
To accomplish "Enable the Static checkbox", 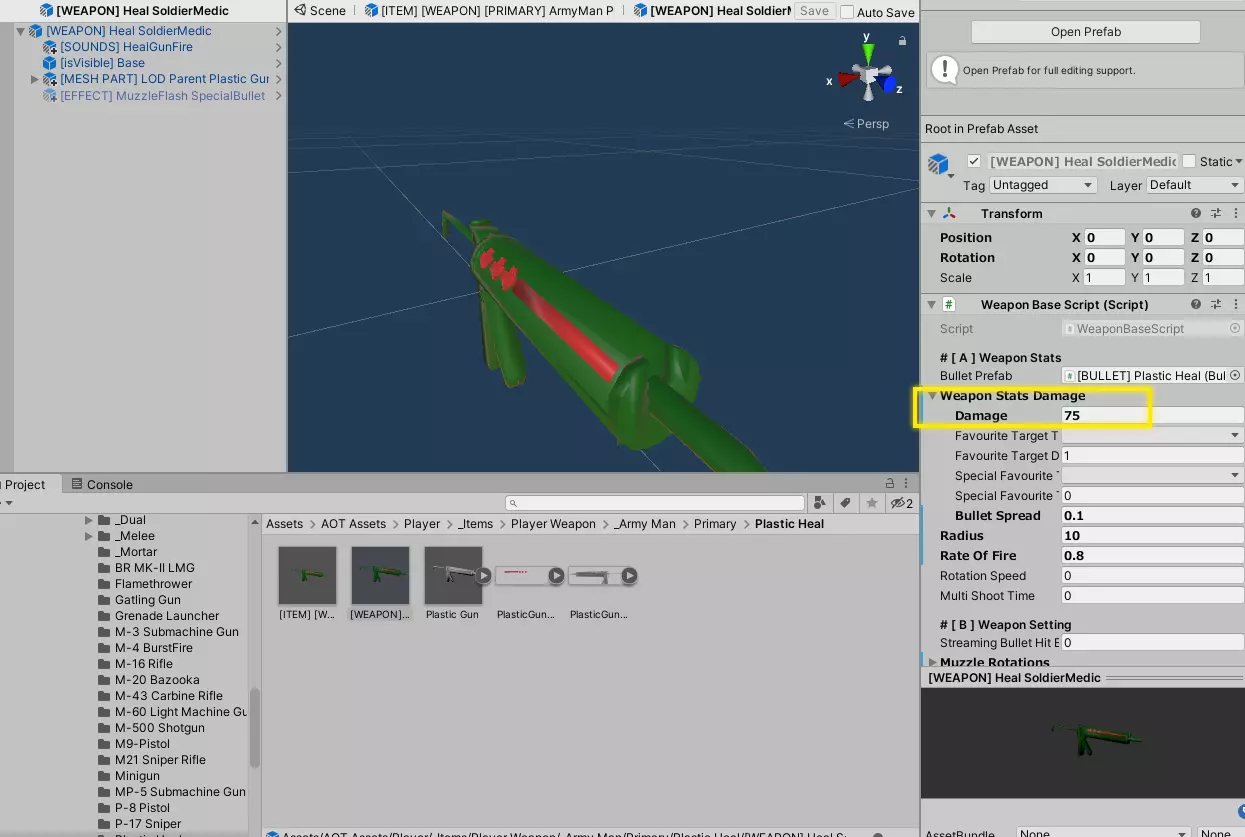I will [x=1189, y=161].
